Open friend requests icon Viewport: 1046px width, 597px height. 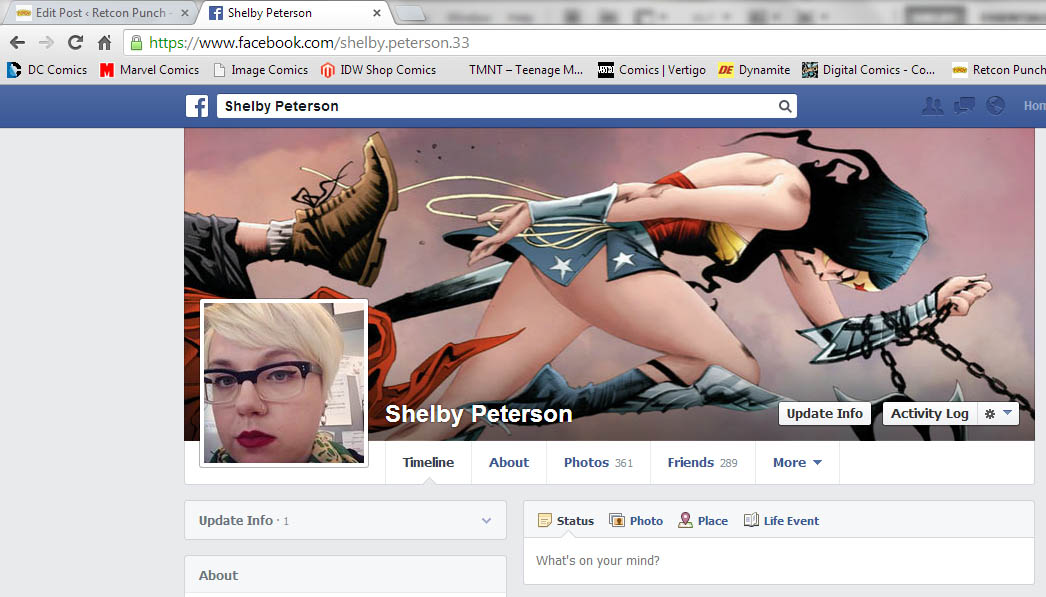click(932, 106)
